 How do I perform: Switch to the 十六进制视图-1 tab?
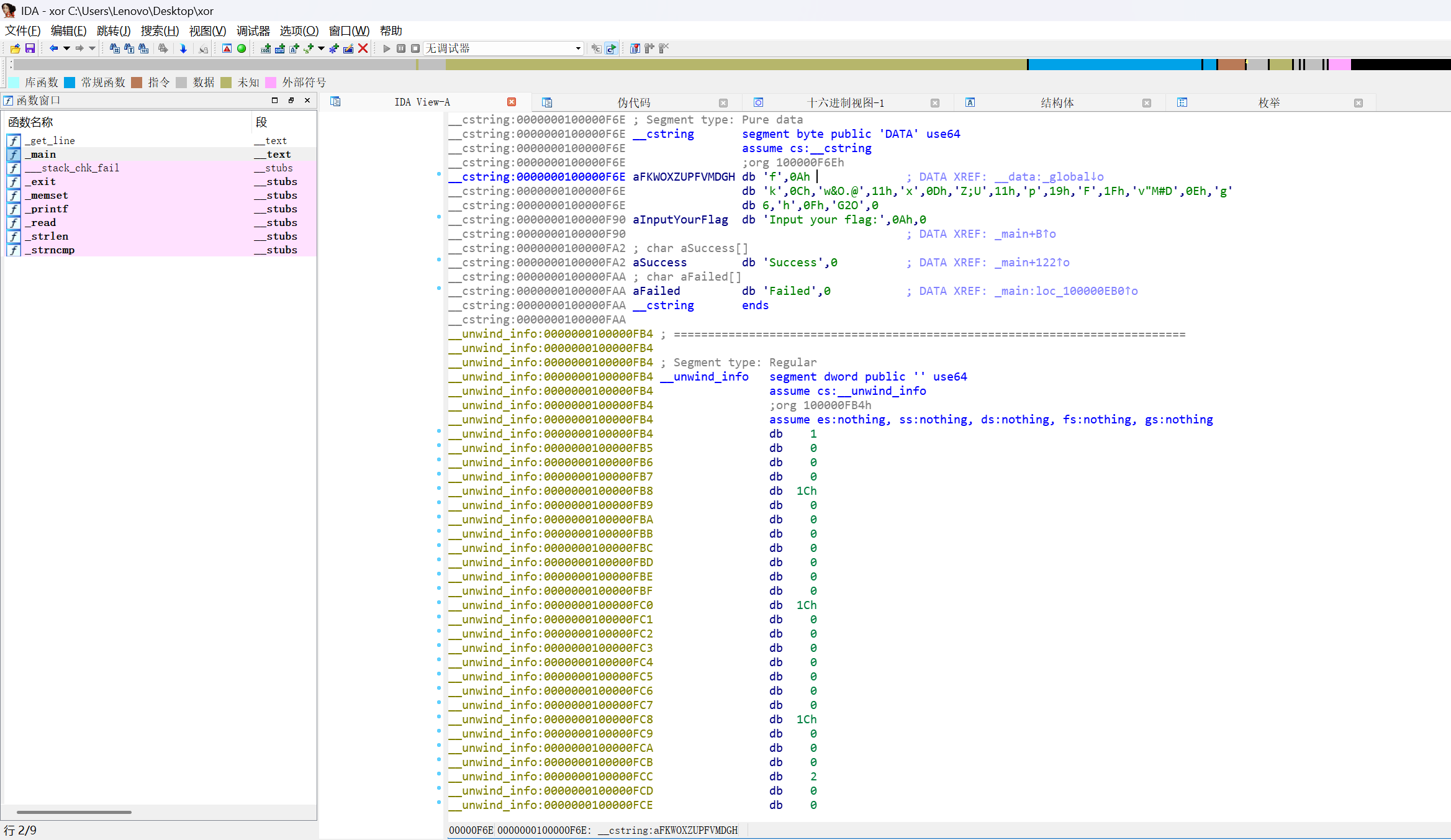tap(845, 102)
